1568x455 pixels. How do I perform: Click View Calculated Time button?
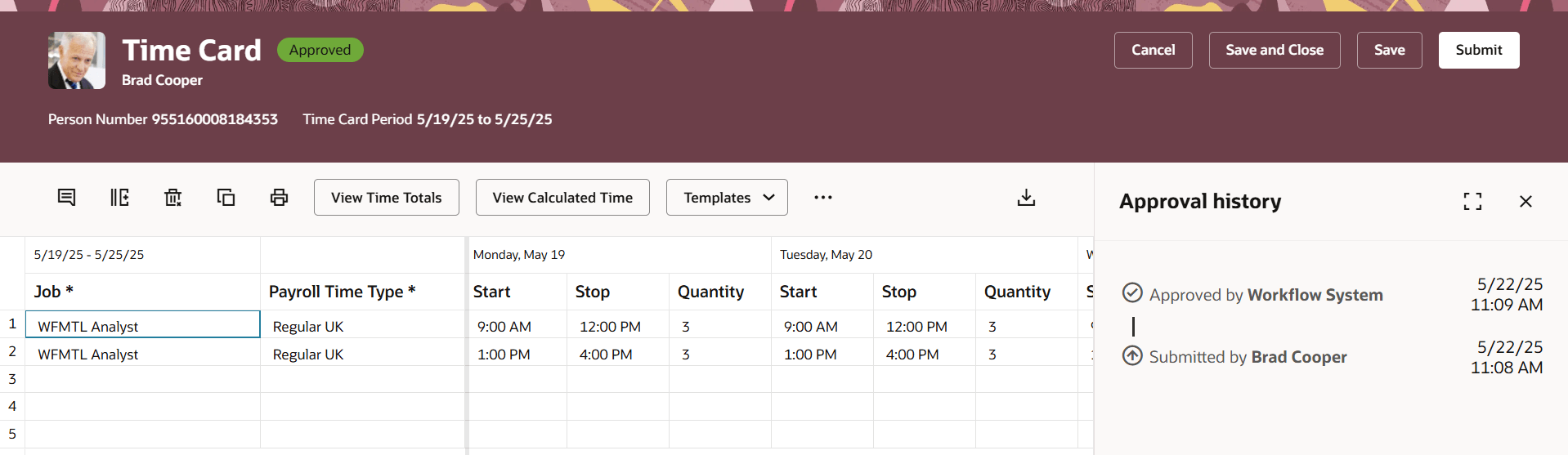[562, 197]
